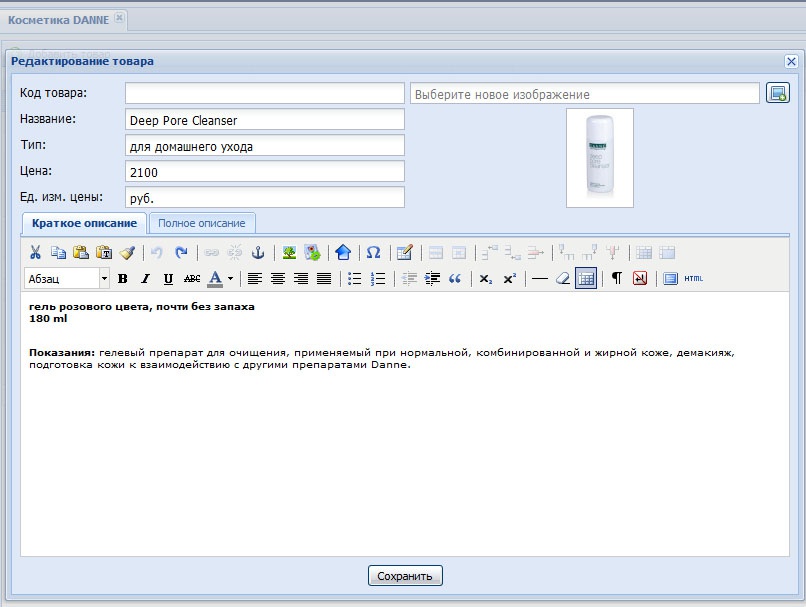Click the Insert table pencil icon
Image resolution: width=806 pixels, height=607 pixels.
coord(405,252)
